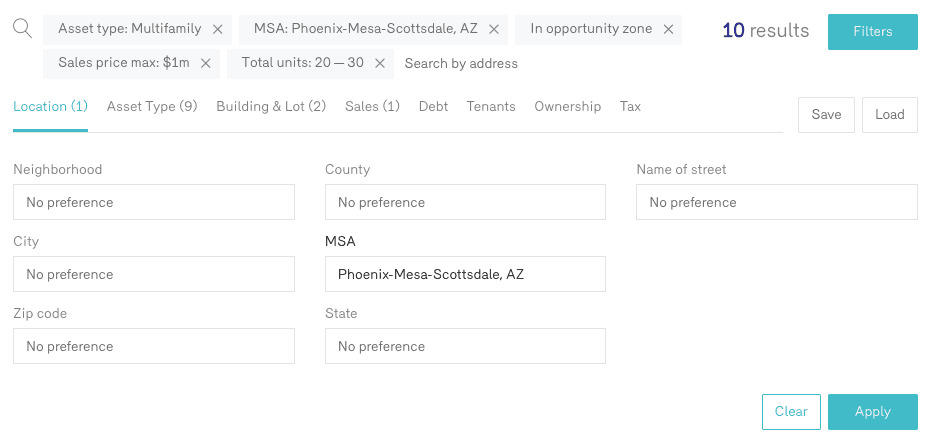The height and width of the screenshot is (442, 925).
Task: Remove the Total units 20—30 filter
Action: pos(379,64)
